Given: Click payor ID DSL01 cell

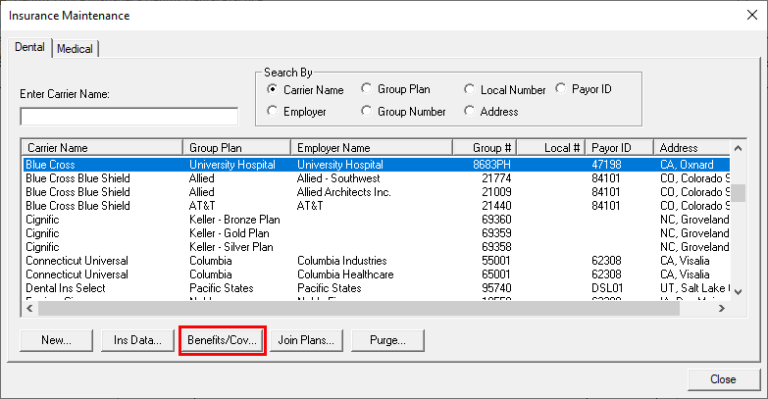Looking at the screenshot, I should coord(607,288).
